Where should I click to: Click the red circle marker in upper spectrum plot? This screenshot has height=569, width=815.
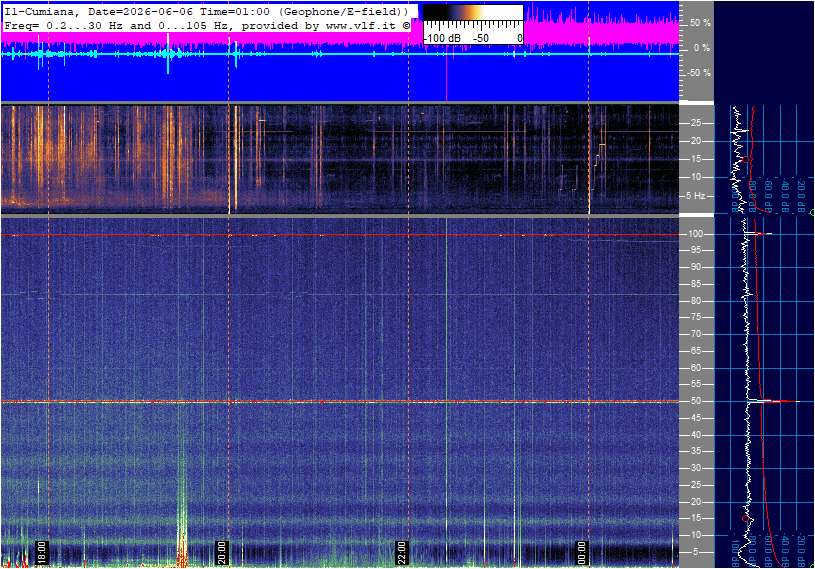[745, 159]
